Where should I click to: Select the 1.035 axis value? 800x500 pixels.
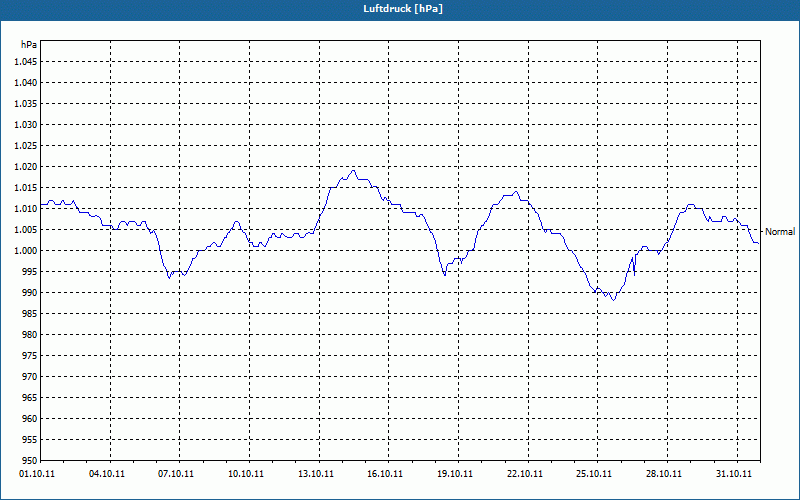coord(26,104)
